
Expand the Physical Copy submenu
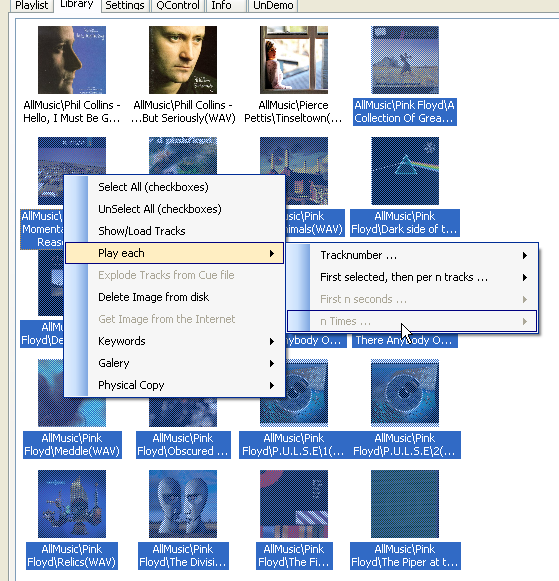(x=174, y=385)
